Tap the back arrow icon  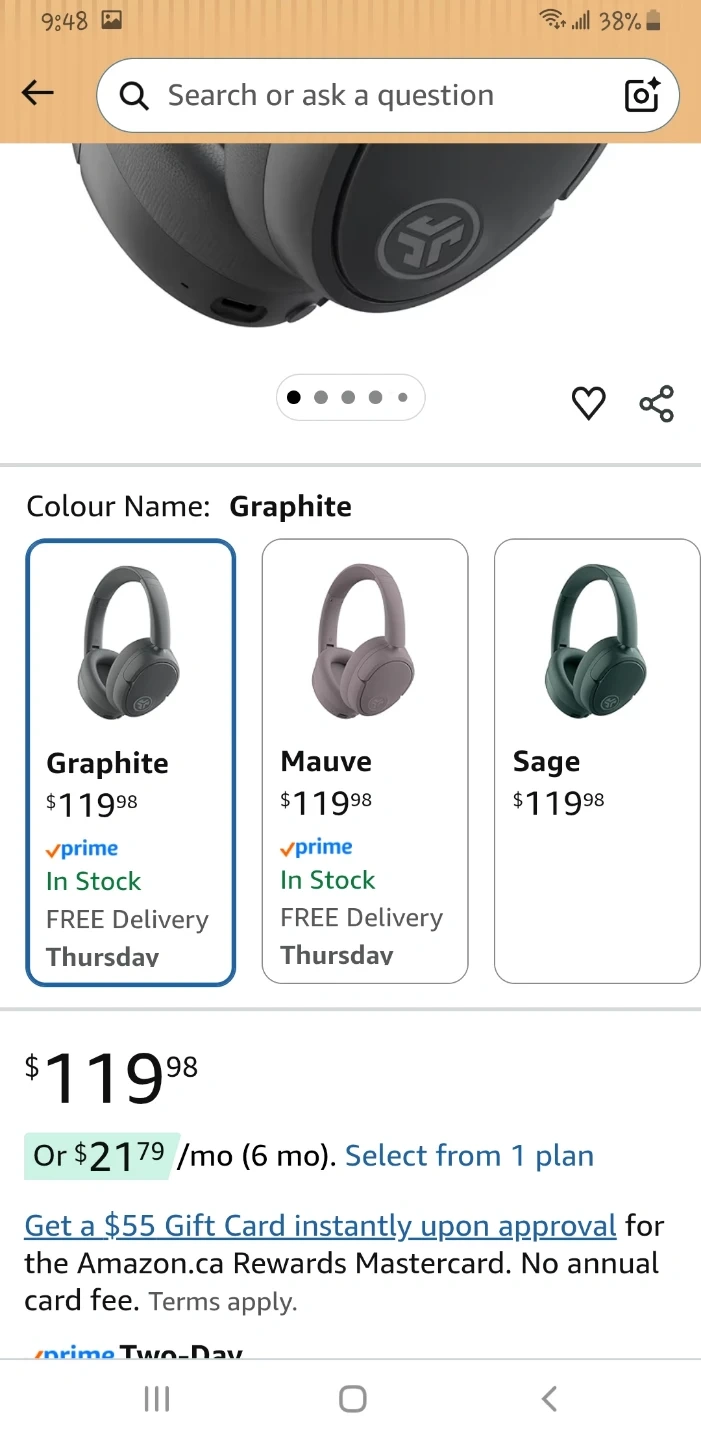[x=37, y=94]
